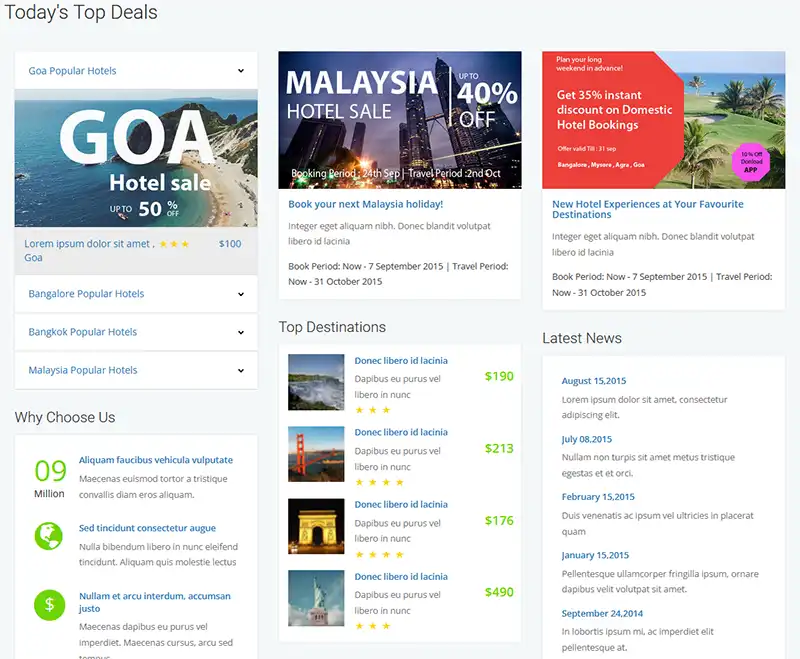Click the 'Latest News' heading
This screenshot has height=659, width=800.
tap(582, 338)
